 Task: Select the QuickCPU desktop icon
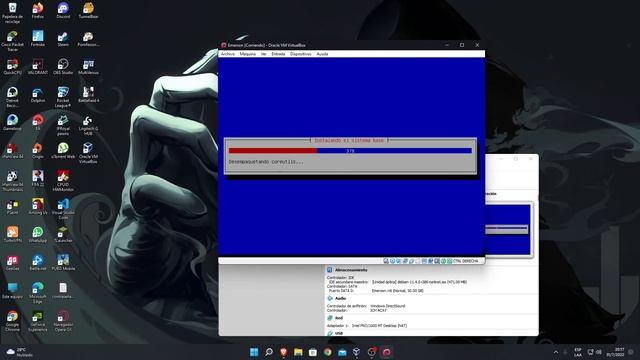click(x=12, y=67)
